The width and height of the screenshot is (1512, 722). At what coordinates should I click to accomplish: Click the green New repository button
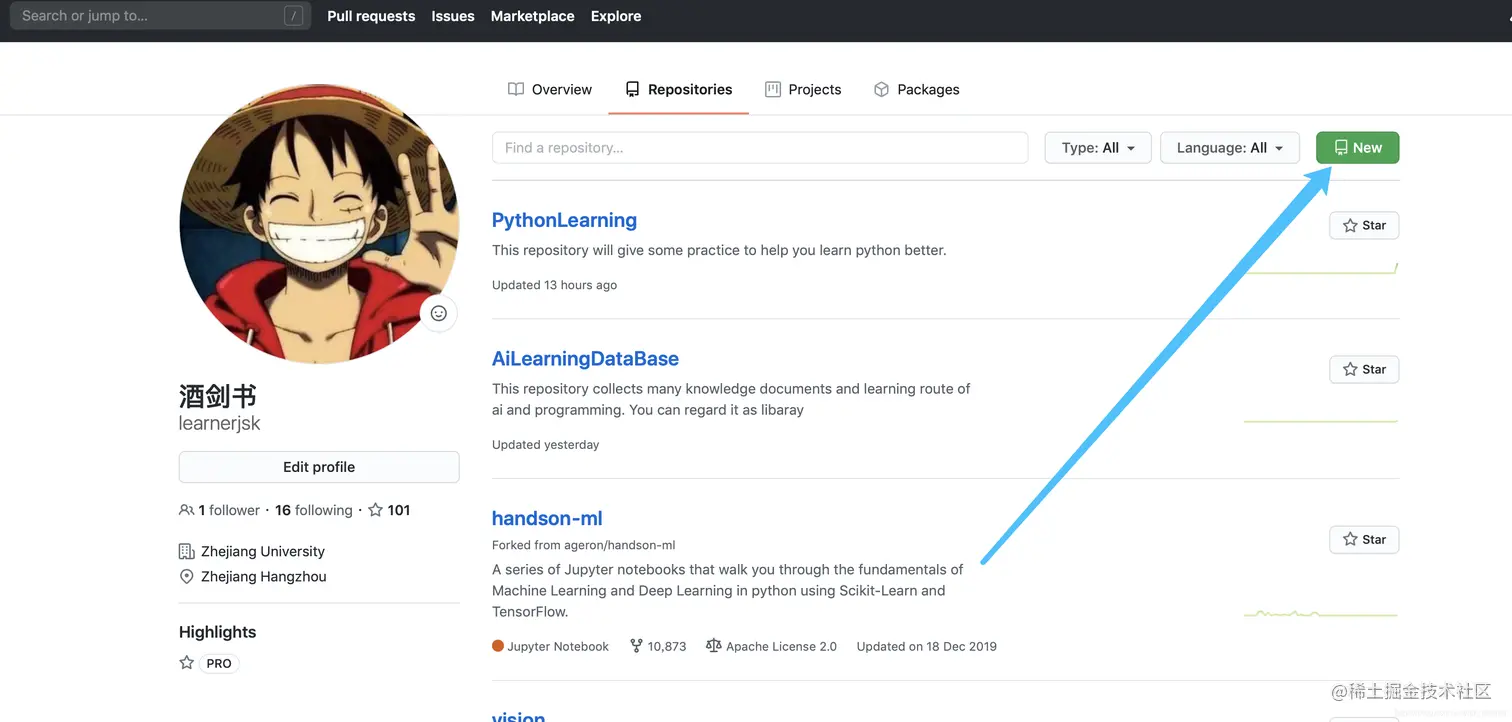(x=1357, y=148)
